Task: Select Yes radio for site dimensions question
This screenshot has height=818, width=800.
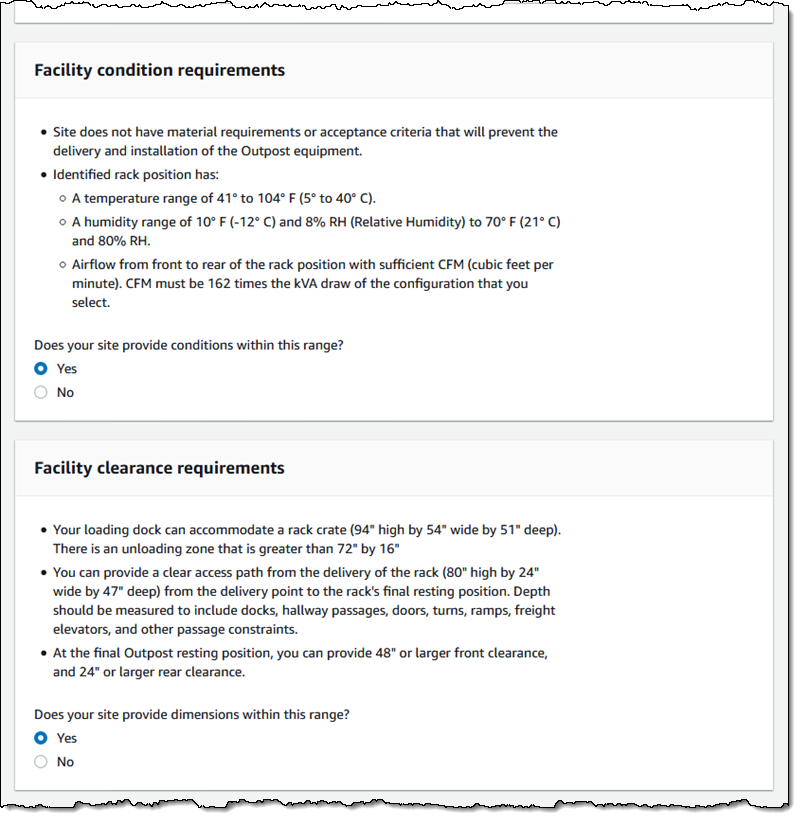Action: click(41, 739)
